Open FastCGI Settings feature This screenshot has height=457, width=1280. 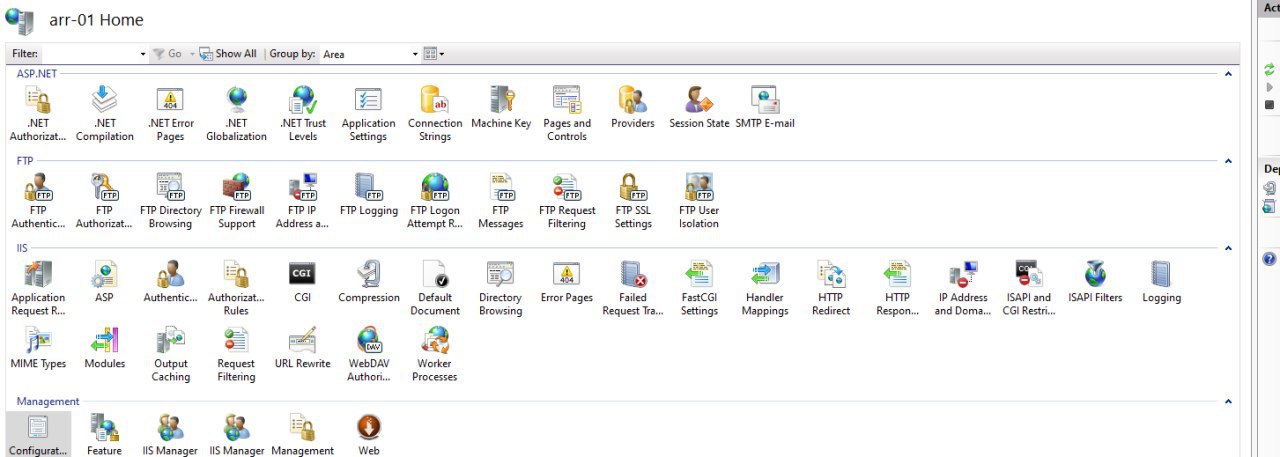[699, 288]
